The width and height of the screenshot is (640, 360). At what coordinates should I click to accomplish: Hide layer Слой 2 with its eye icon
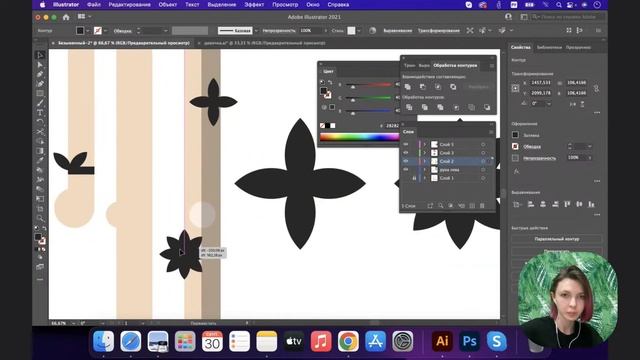tap(406, 161)
